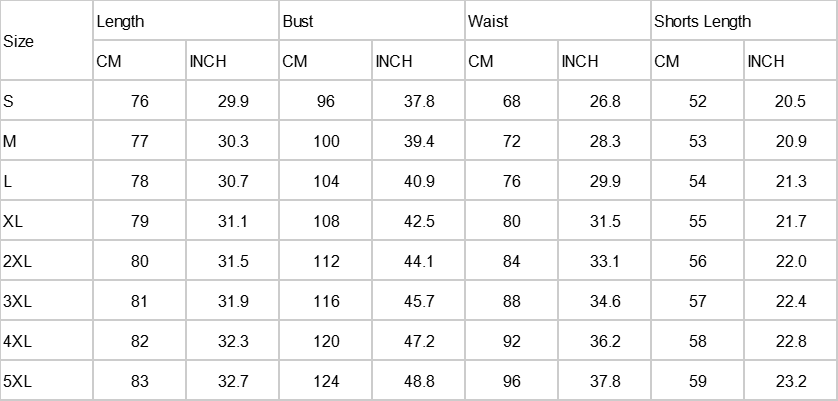Select the 3XL size row label
The width and height of the screenshot is (838, 401).
coord(46,301)
